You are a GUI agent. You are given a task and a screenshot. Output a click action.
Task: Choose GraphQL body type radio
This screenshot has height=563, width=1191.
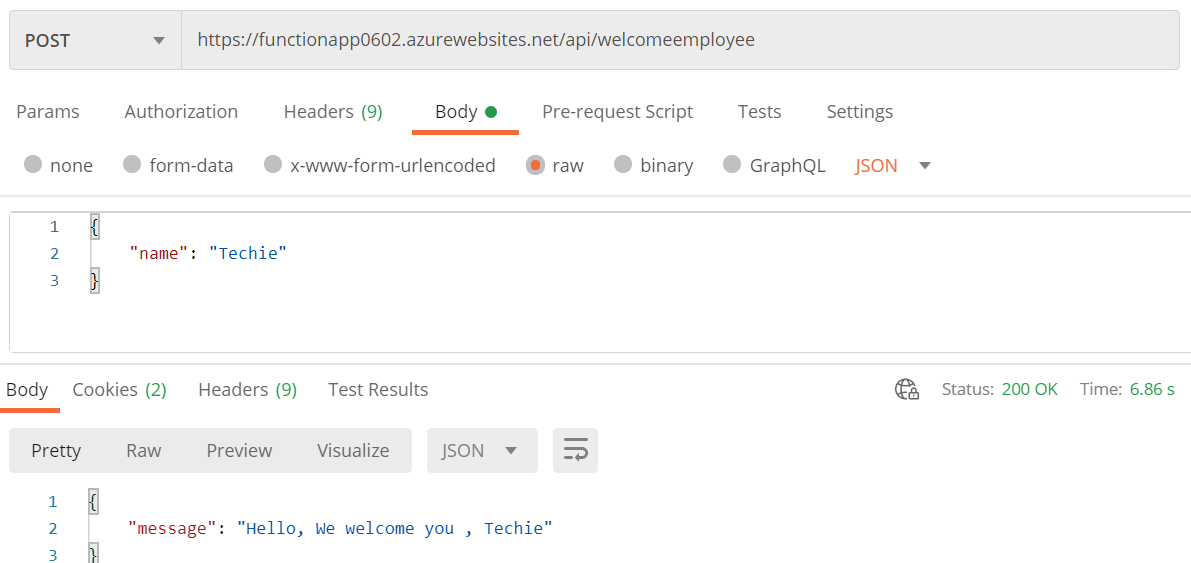pyautogui.click(x=732, y=165)
